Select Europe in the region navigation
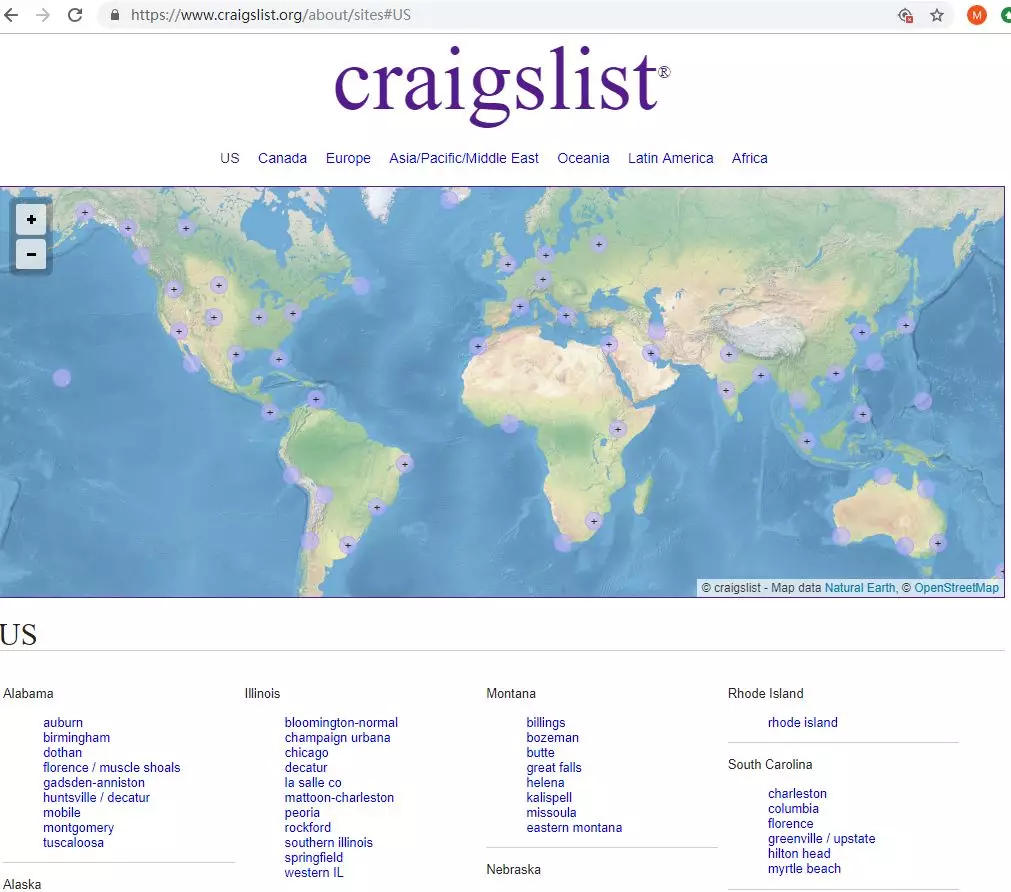The height and width of the screenshot is (892, 1011). [348, 158]
